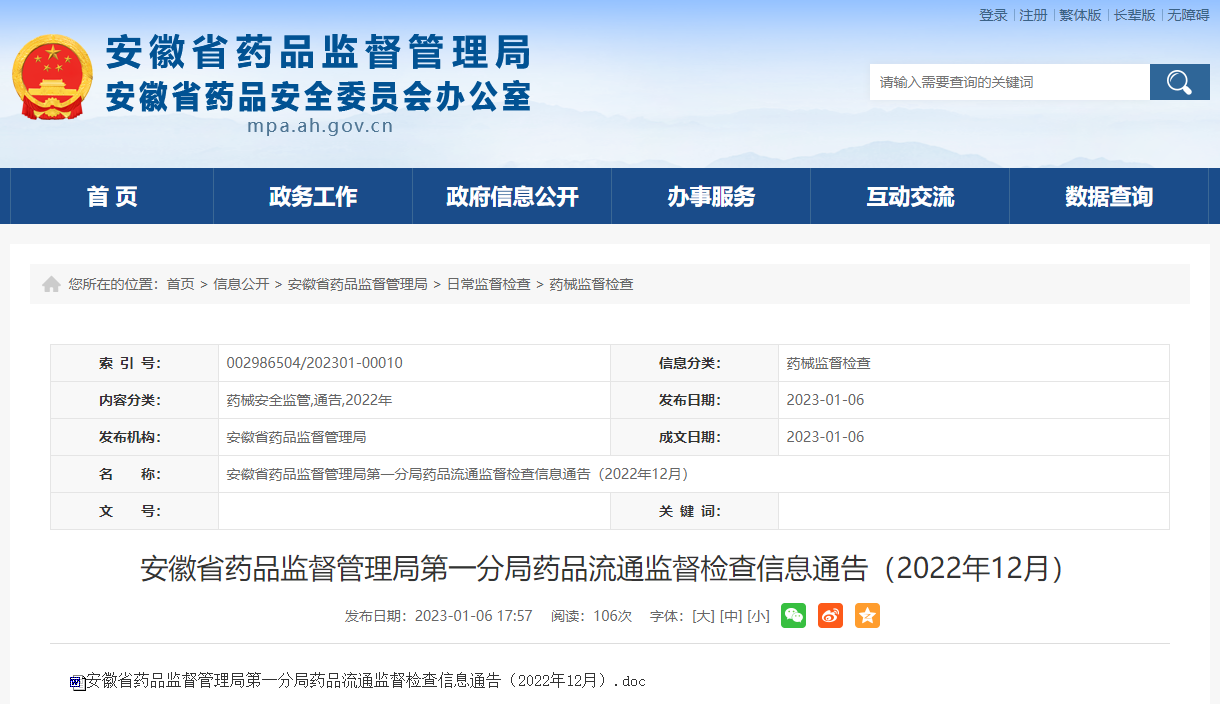Download the 2022年12月 .doc attachment
This screenshot has height=704, width=1220.
[x=365, y=682]
